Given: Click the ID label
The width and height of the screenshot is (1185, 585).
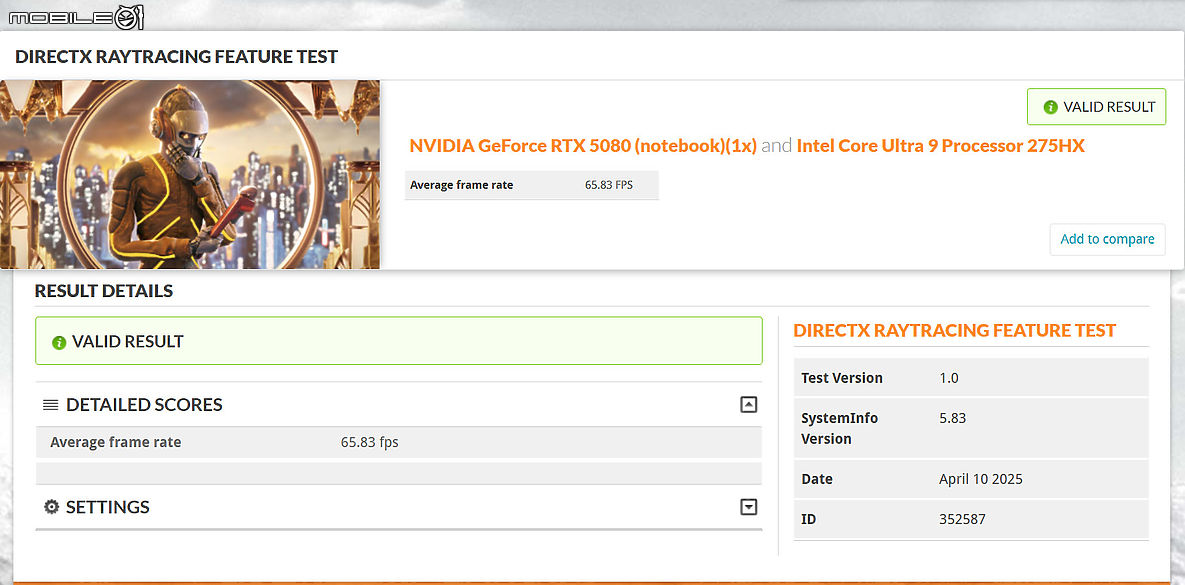Looking at the screenshot, I should coord(808,519).
